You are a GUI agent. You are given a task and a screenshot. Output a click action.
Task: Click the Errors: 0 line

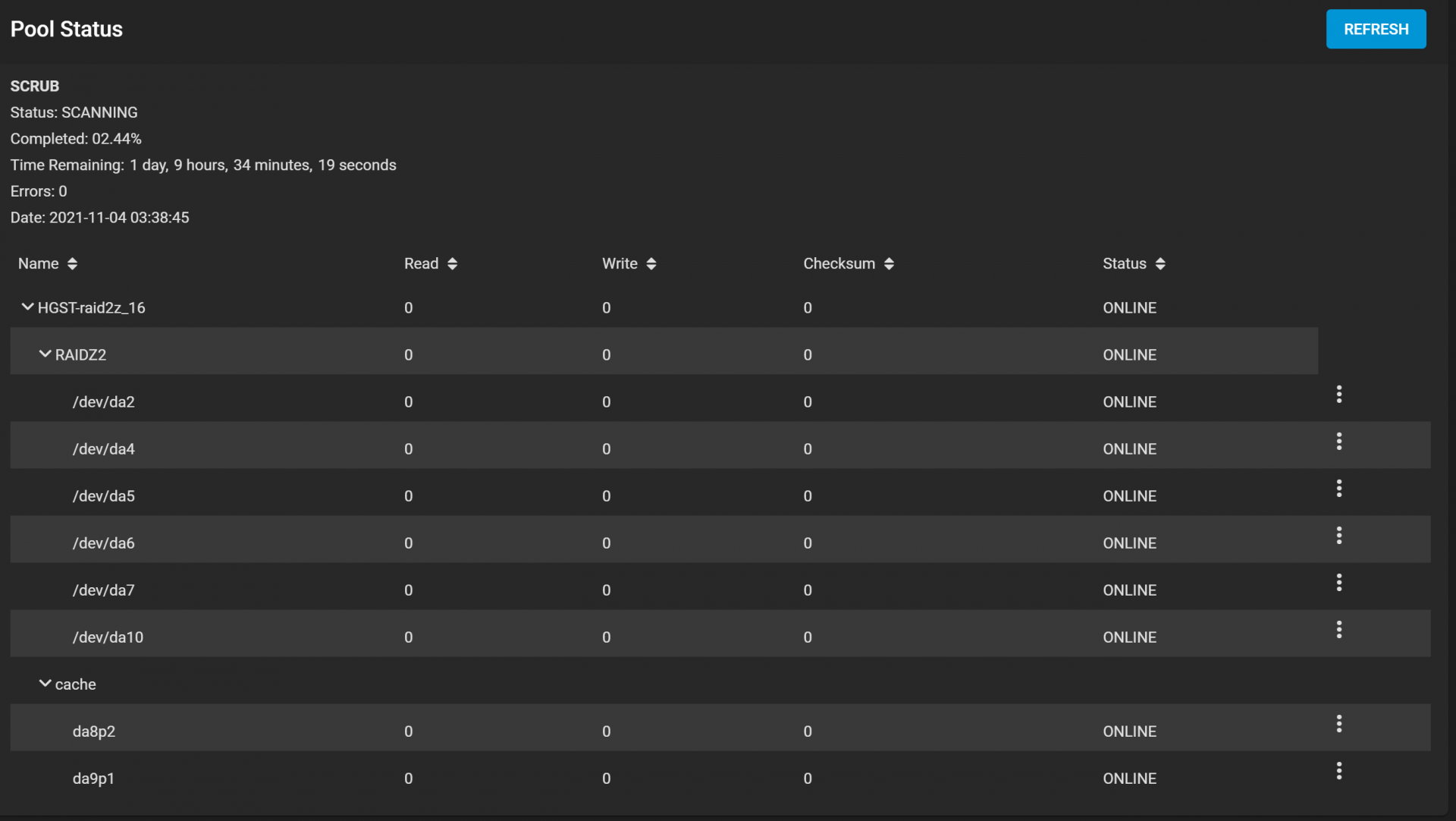click(x=38, y=191)
